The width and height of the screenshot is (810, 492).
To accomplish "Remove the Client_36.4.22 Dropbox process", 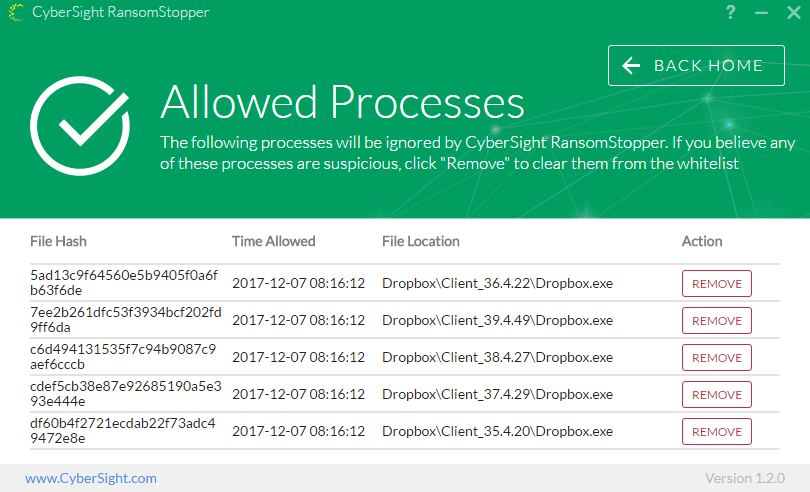I will click(716, 283).
